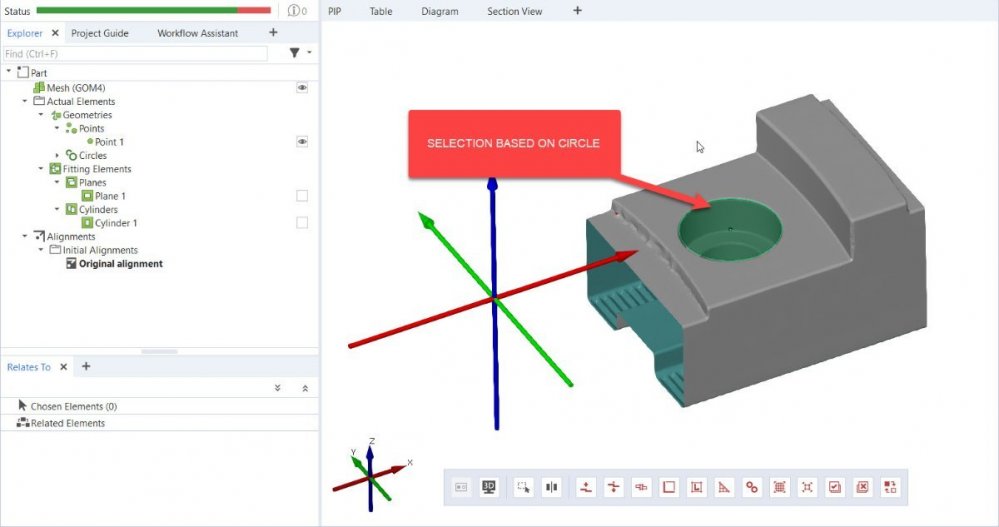This screenshot has width=999, height=527.
Task: Click the red X icon in toolbar
Action: (x=862, y=487)
